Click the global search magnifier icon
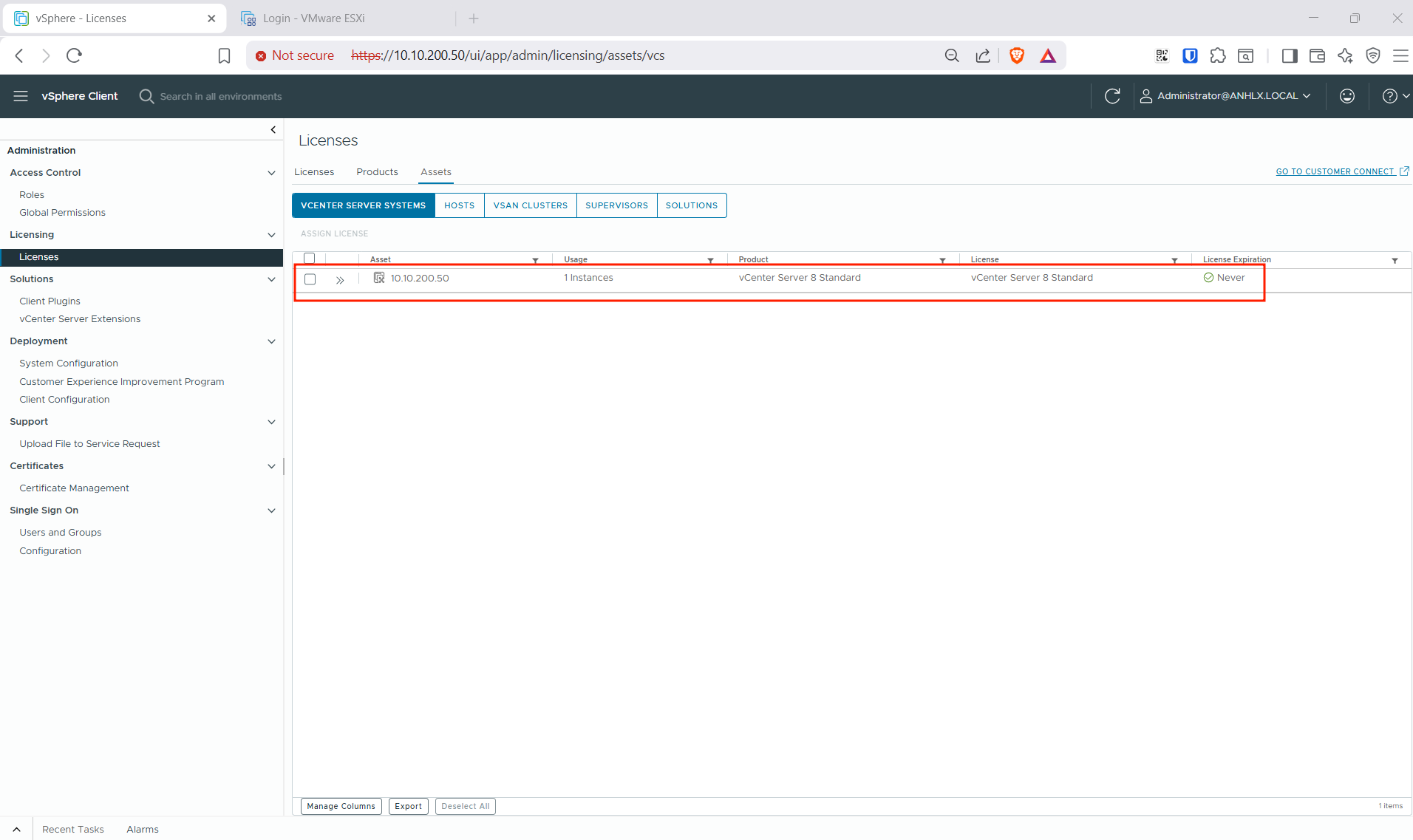The width and height of the screenshot is (1413, 840). (146, 96)
